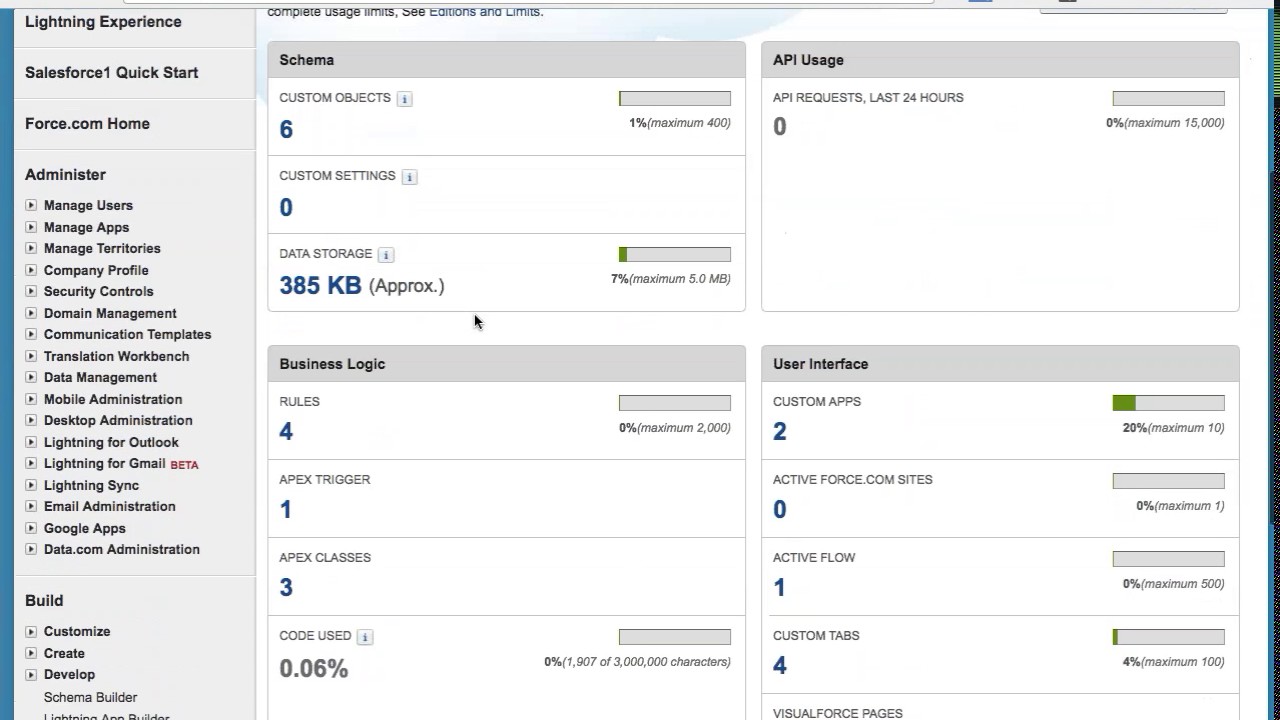Image resolution: width=1280 pixels, height=720 pixels.
Task: Click the Administer section heading
Action: pyautogui.click(x=65, y=175)
